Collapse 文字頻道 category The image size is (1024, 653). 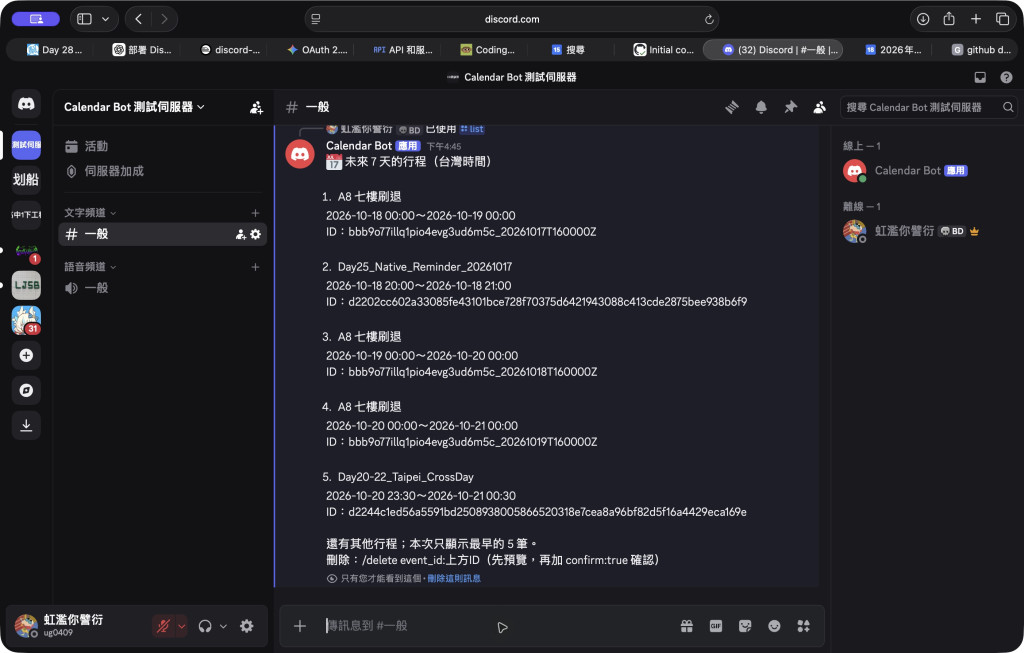[x=90, y=213]
